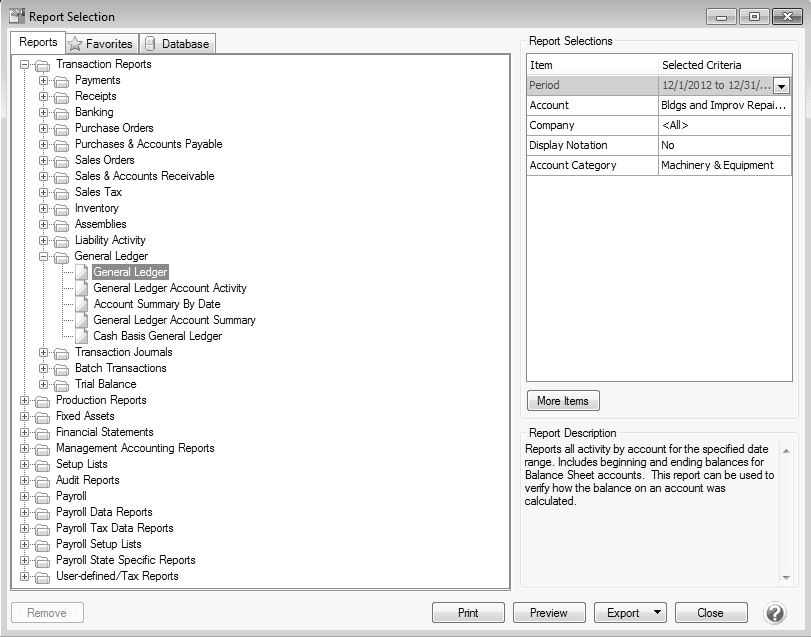Collapse the Transaction Reports root node
The image size is (811, 637).
pos(24,64)
